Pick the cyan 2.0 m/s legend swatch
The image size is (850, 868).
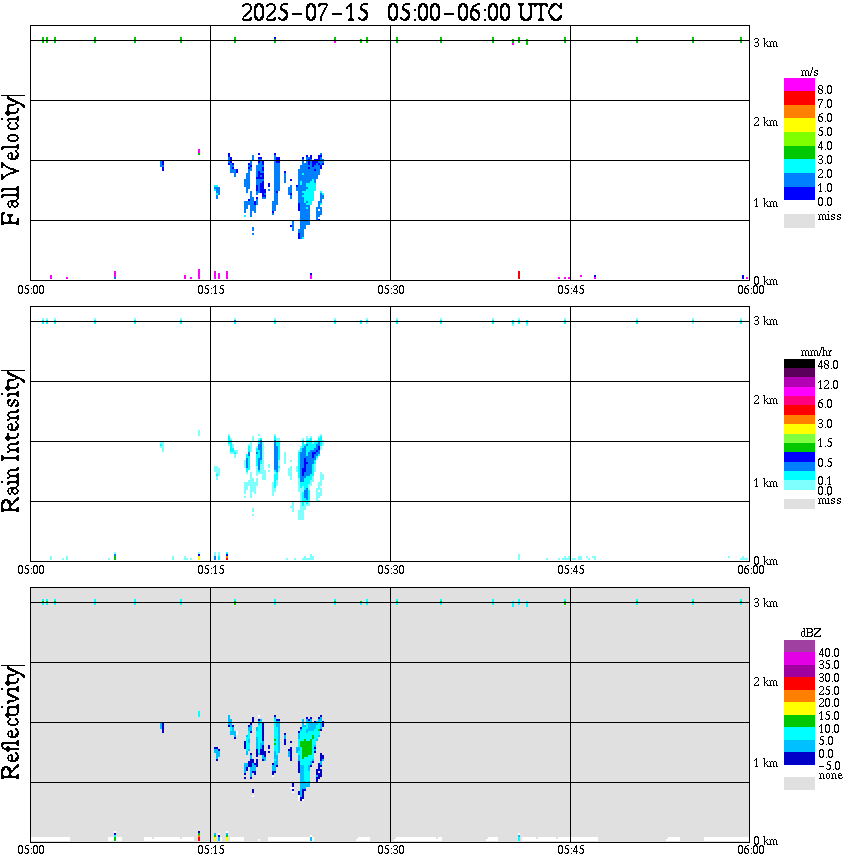pyautogui.click(x=799, y=166)
